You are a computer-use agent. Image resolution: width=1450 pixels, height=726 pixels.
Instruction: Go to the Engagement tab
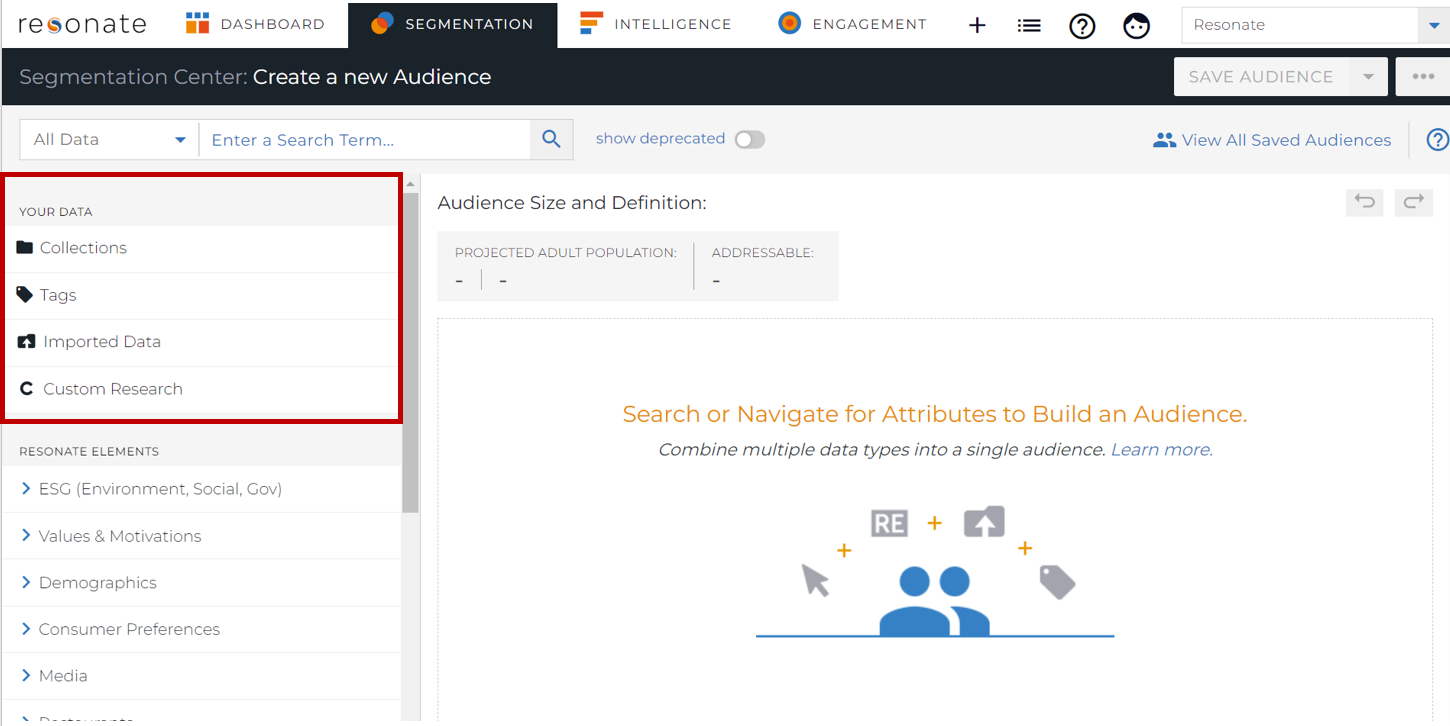pyautogui.click(x=852, y=24)
